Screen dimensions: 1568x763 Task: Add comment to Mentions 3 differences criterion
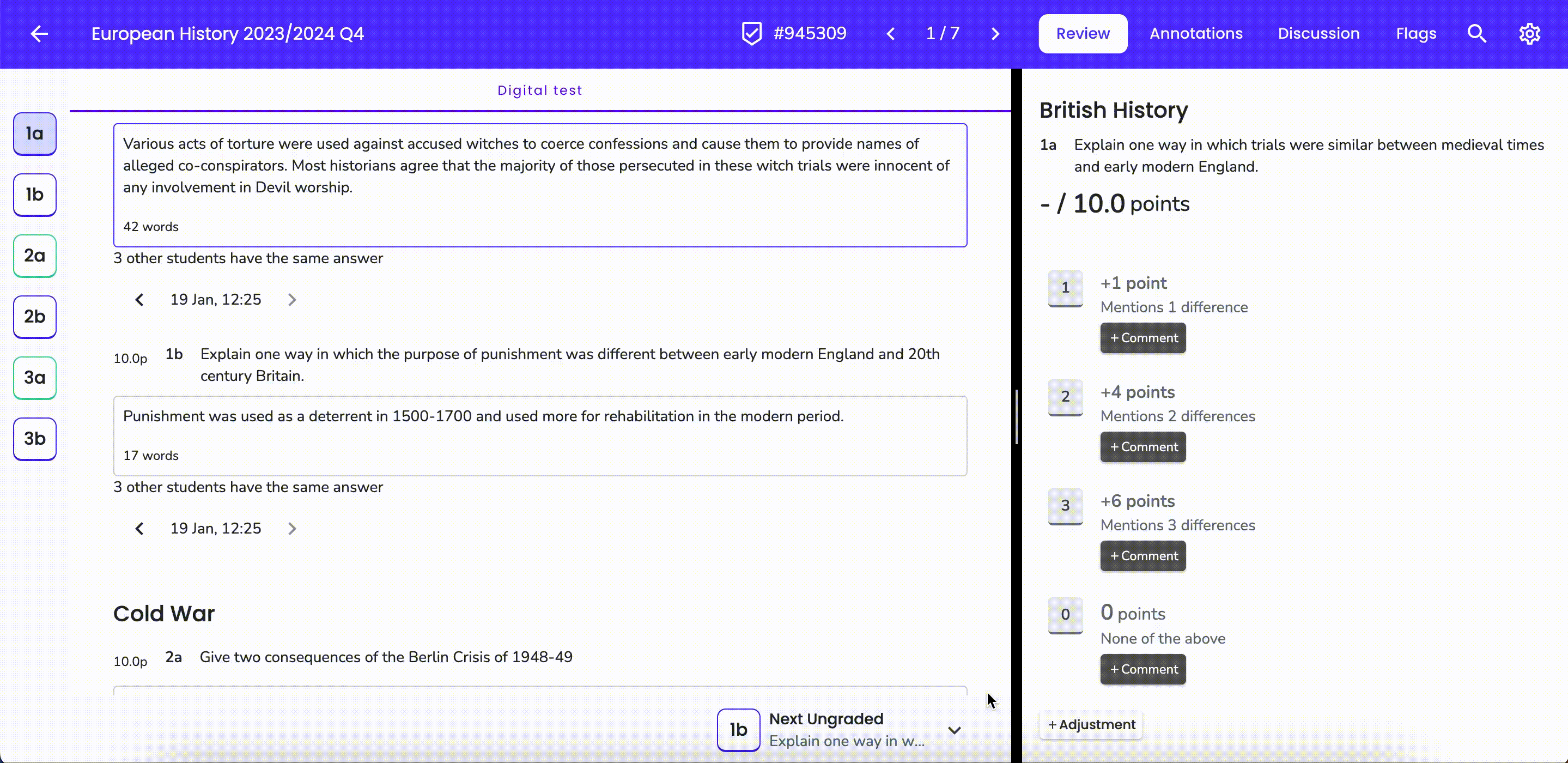(1143, 556)
